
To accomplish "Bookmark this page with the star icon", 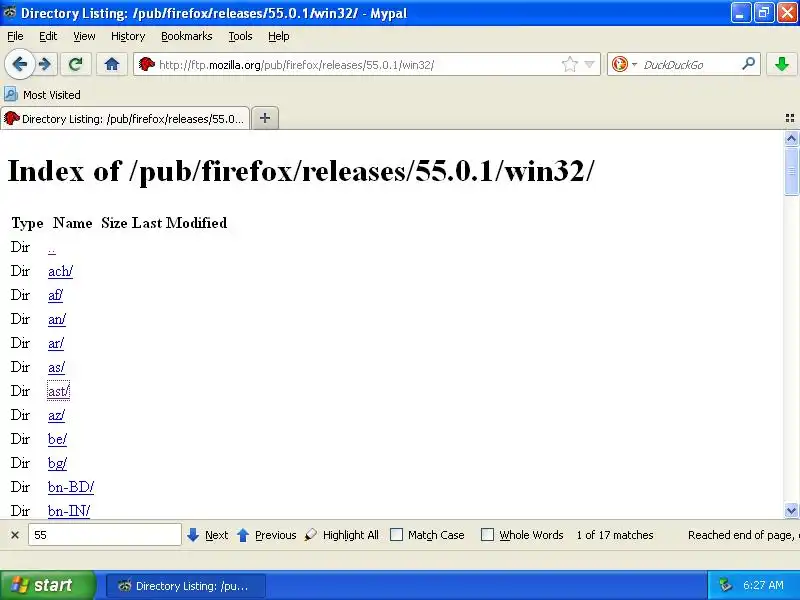I will (x=569, y=64).
